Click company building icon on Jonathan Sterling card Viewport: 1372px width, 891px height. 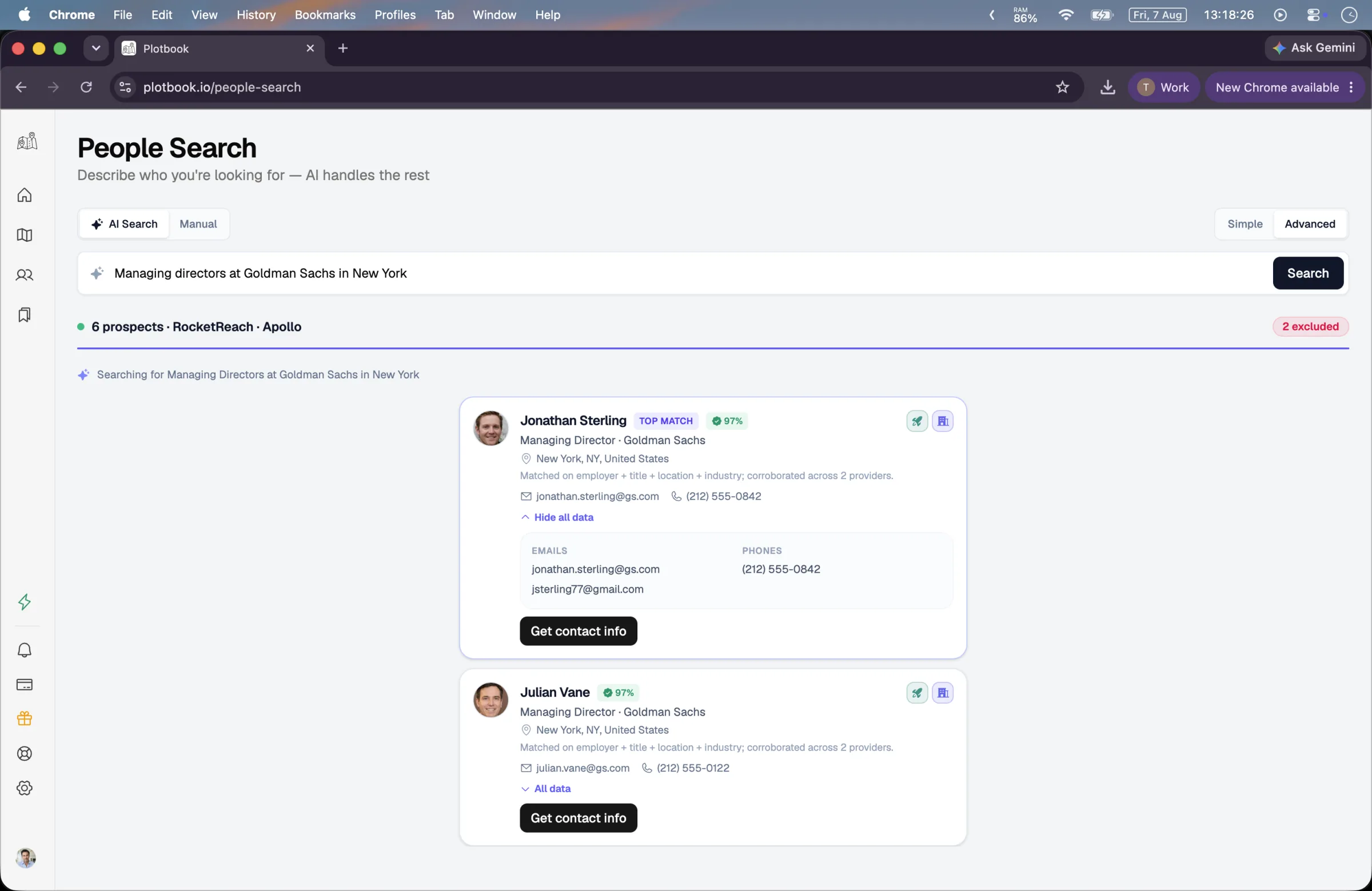pyautogui.click(x=943, y=421)
